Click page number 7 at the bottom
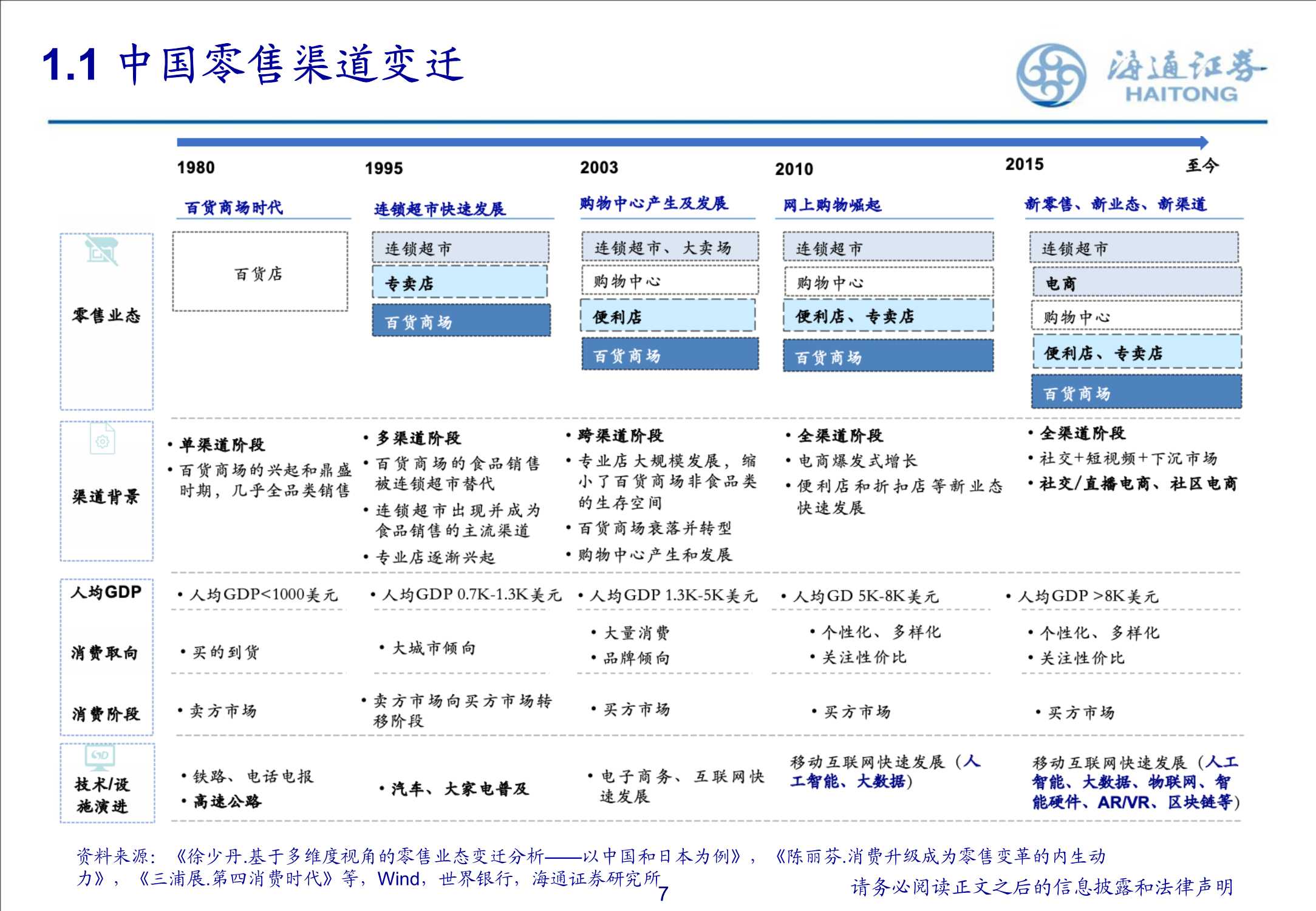The height and width of the screenshot is (911, 1316). pyautogui.click(x=663, y=893)
